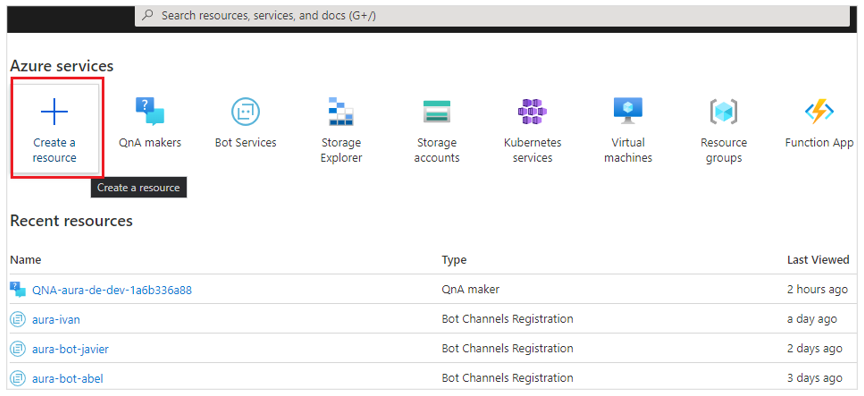The image size is (864, 396).
Task: Launch Storage Explorer icon
Action: pos(341,111)
